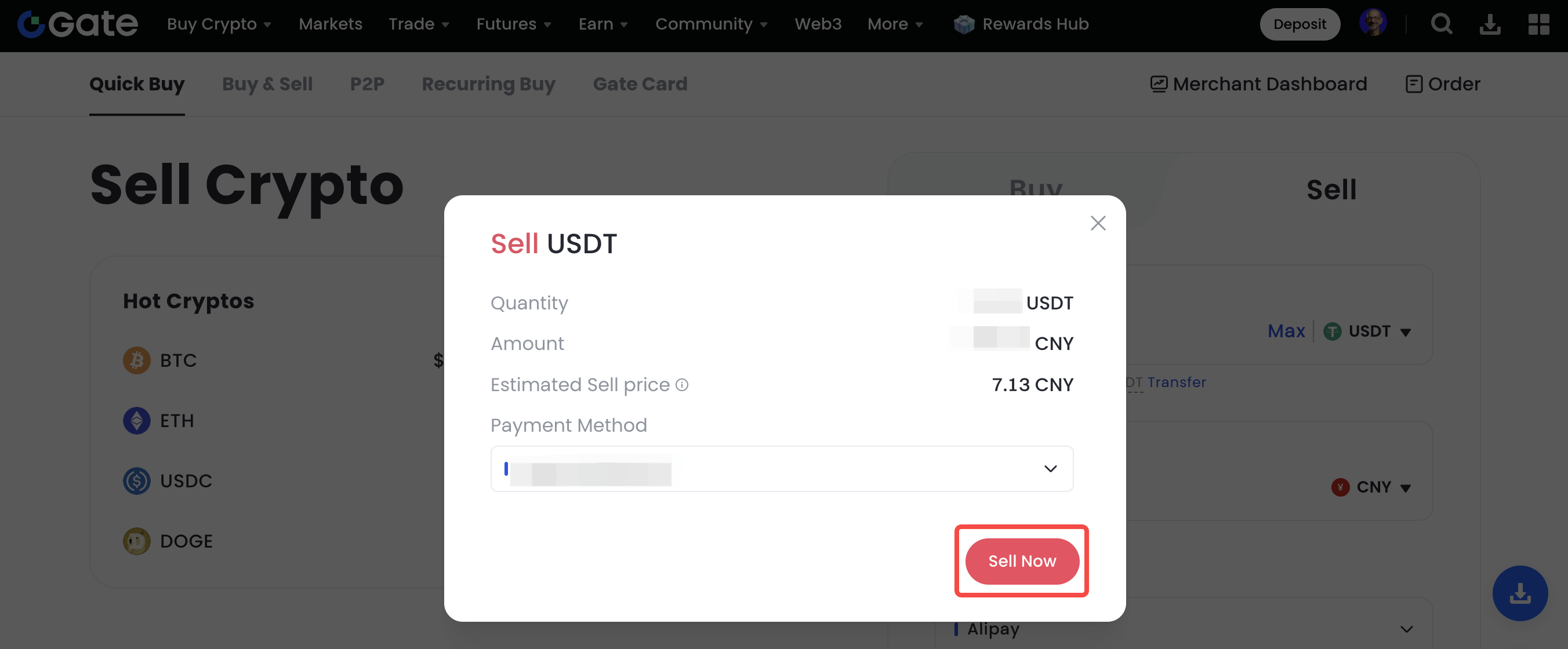Image resolution: width=1568 pixels, height=649 pixels.
Task: Click the Gate logo icon
Action: [31, 24]
